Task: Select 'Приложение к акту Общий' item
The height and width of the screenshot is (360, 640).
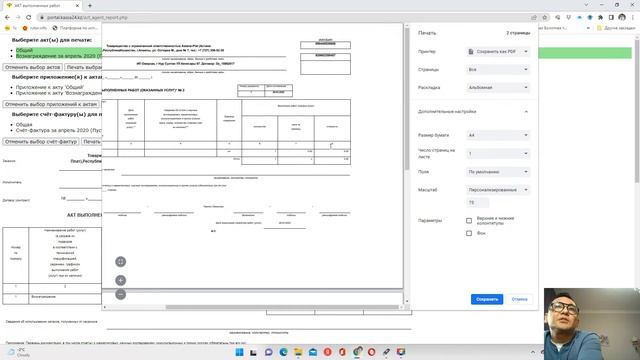Action: tap(50, 87)
